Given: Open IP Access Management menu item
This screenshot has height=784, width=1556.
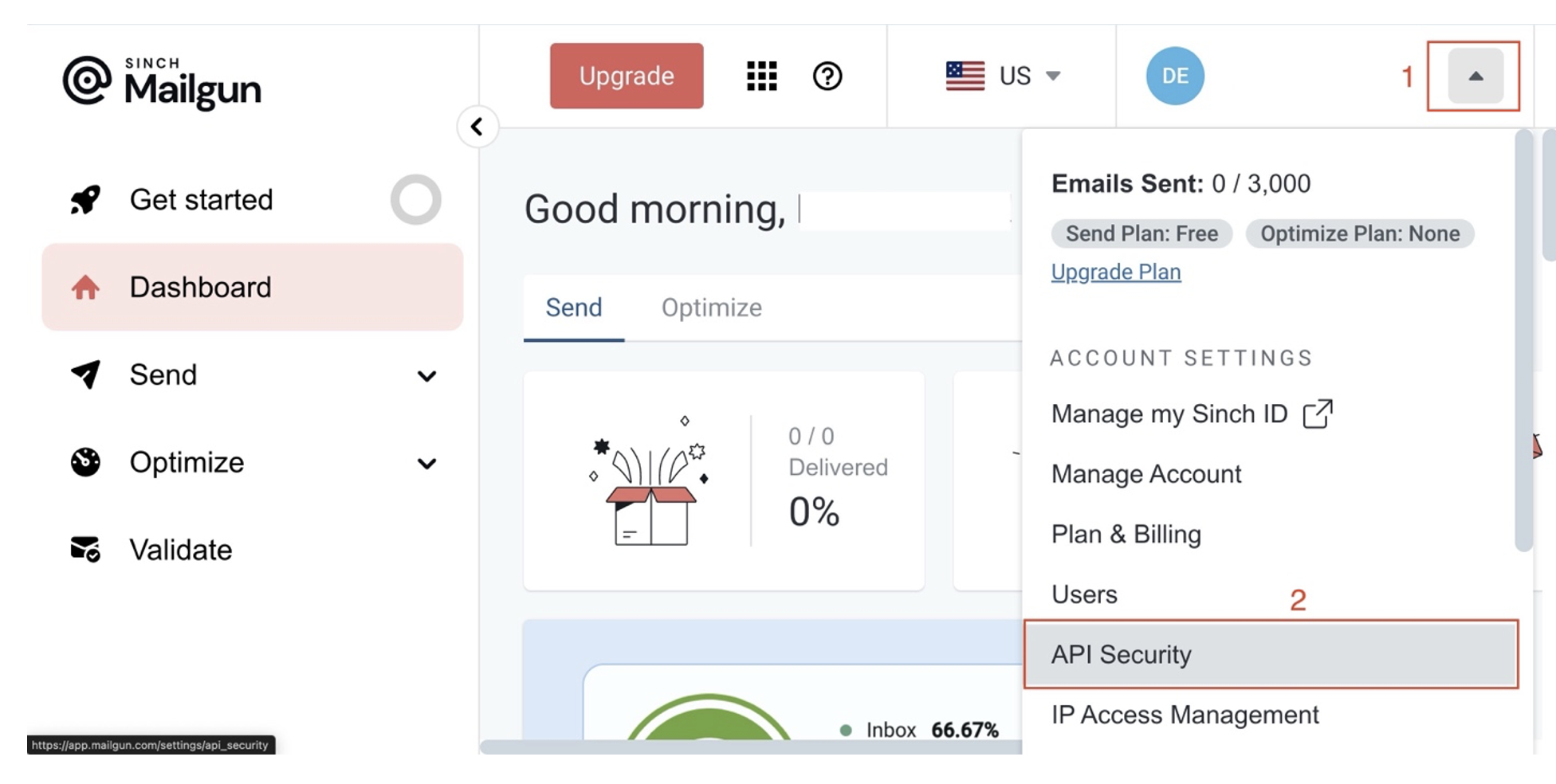Looking at the screenshot, I should (1185, 715).
